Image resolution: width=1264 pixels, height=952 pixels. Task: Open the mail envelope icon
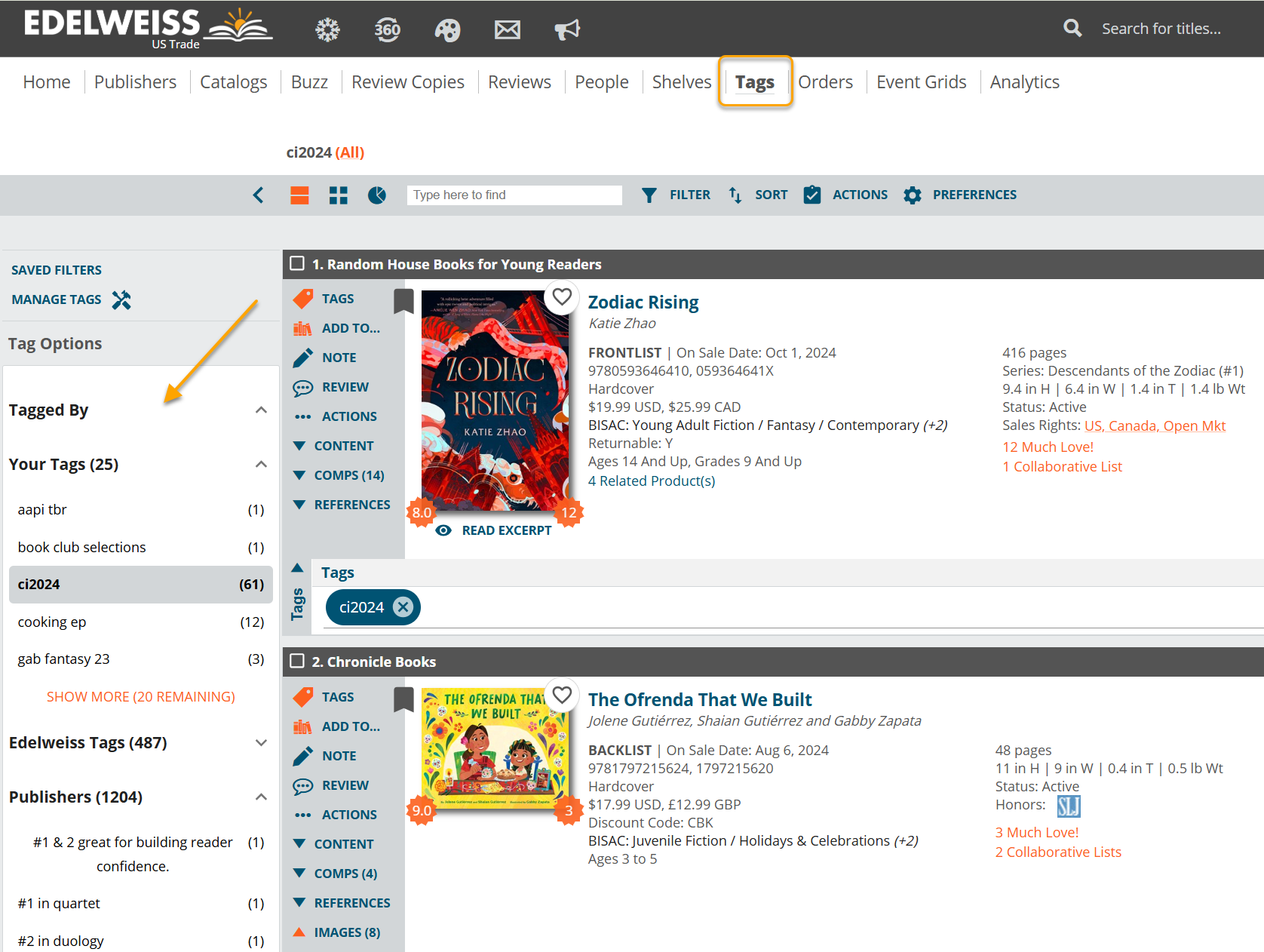click(x=507, y=29)
